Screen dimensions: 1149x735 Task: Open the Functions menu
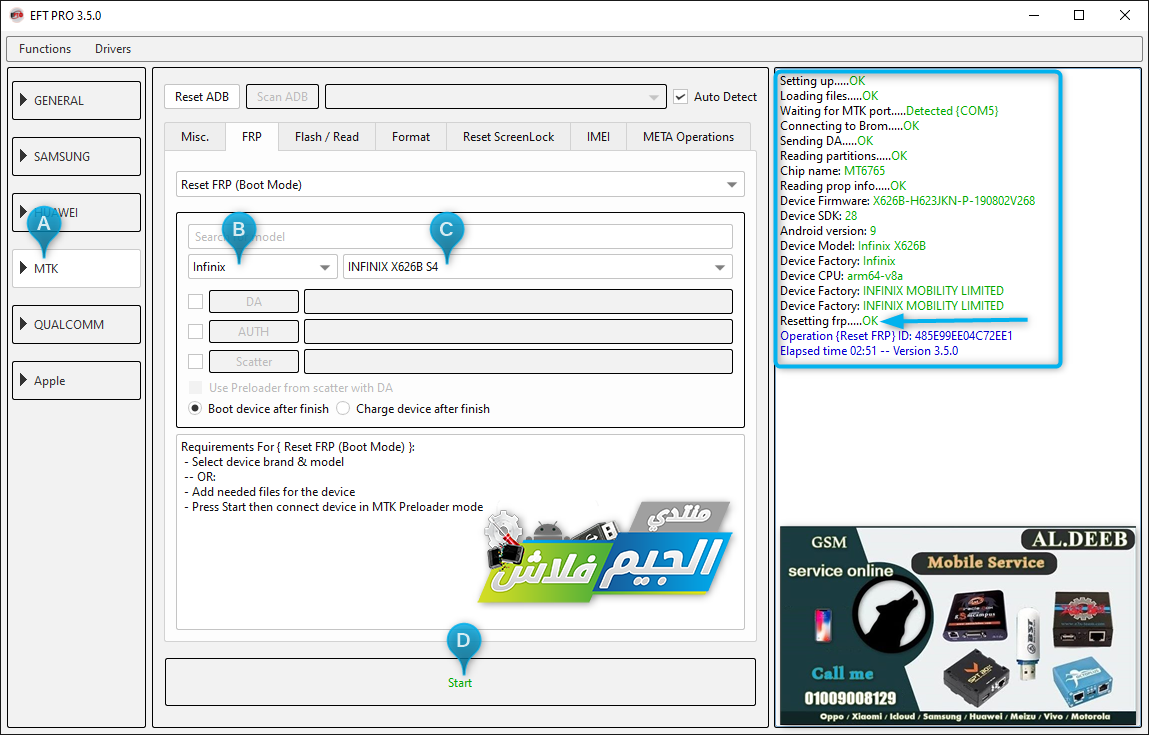45,49
